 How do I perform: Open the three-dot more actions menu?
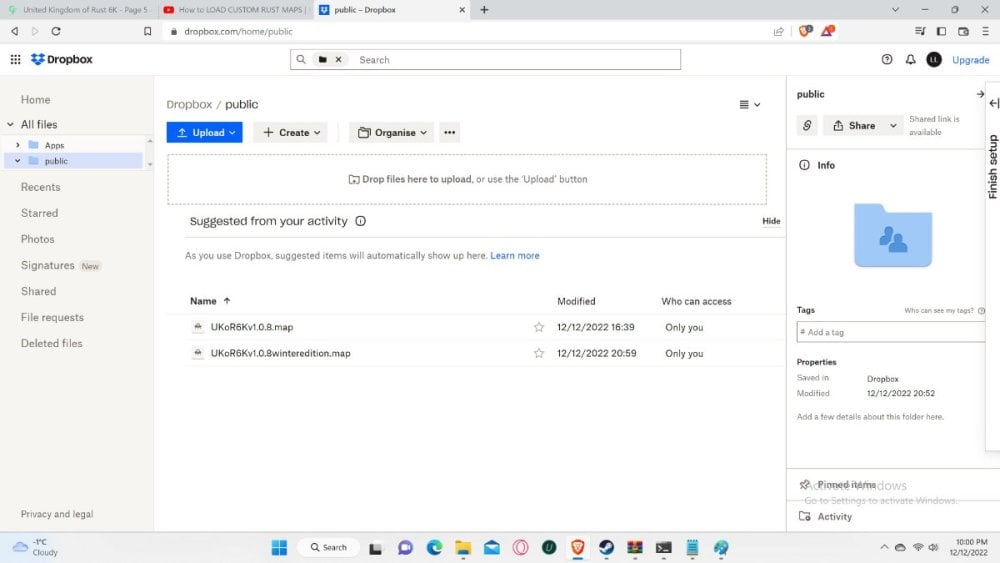tap(449, 132)
